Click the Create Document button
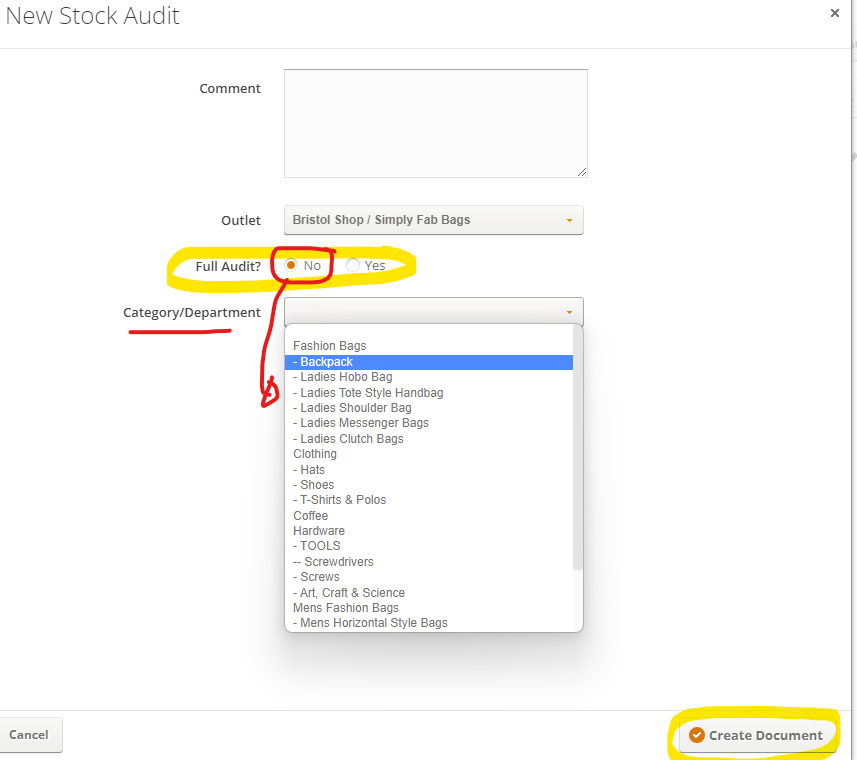The image size is (857, 772). pos(756,735)
